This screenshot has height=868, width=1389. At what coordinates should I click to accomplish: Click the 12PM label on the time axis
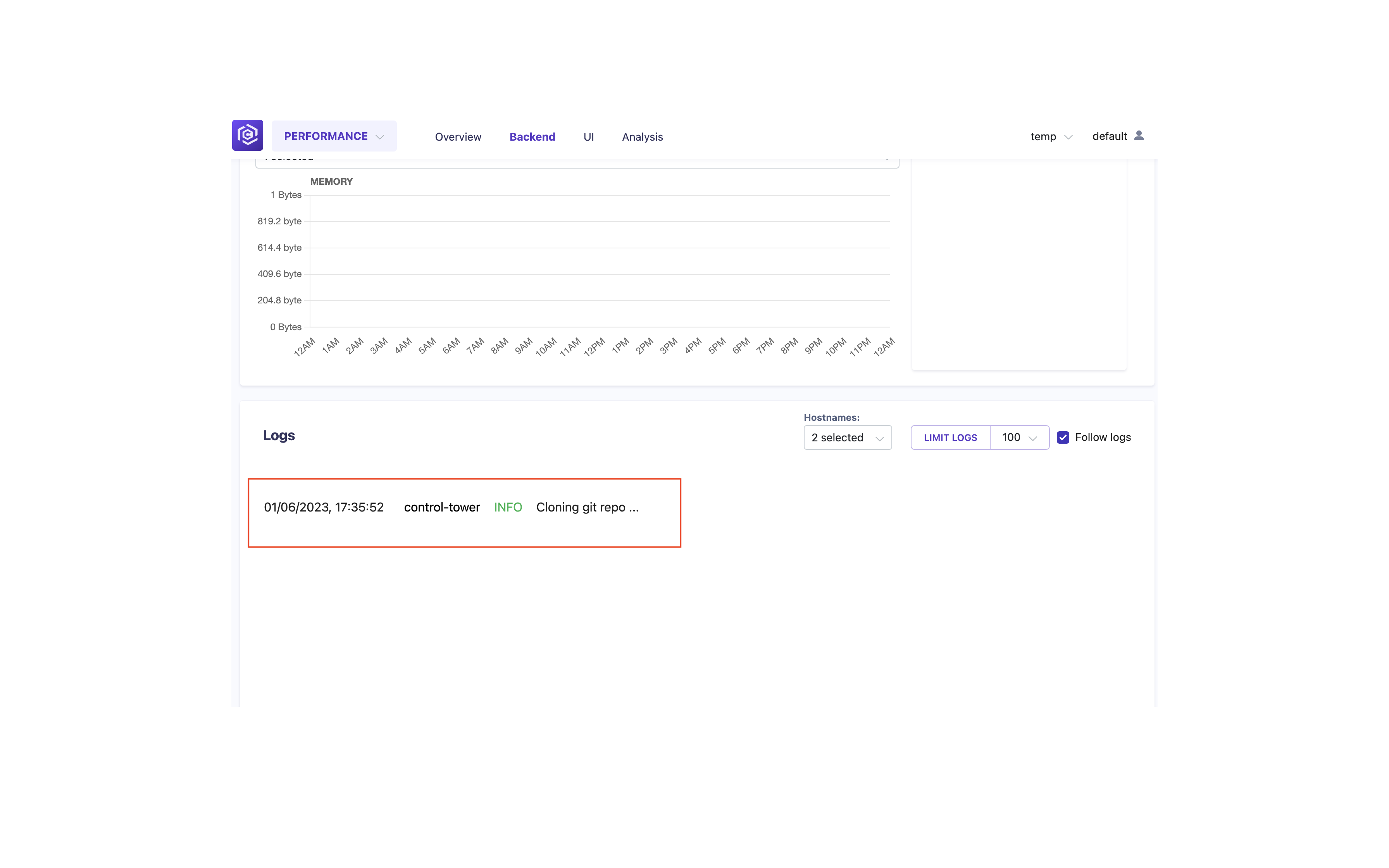594,347
